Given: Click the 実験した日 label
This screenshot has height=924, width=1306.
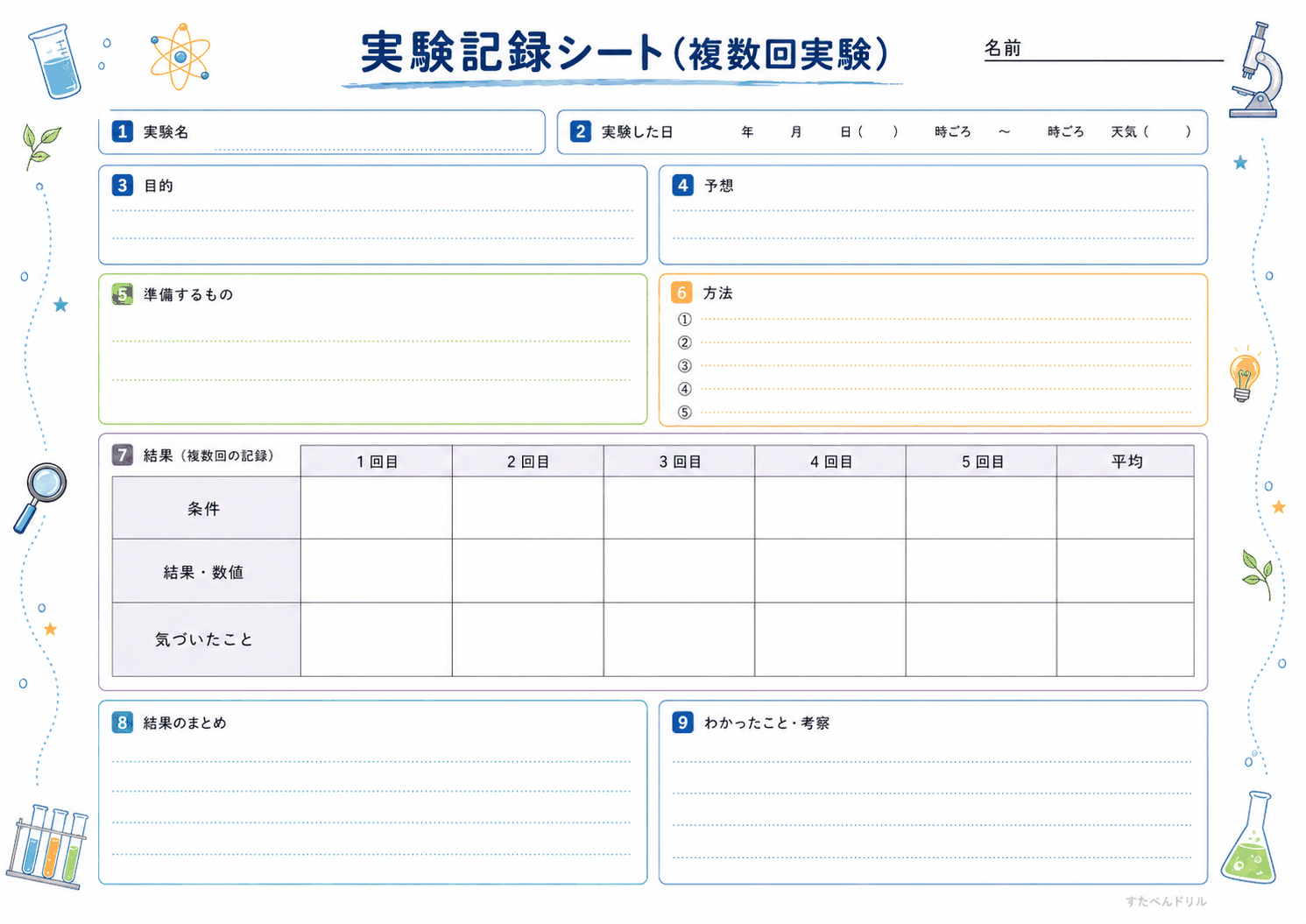Looking at the screenshot, I should (x=637, y=132).
